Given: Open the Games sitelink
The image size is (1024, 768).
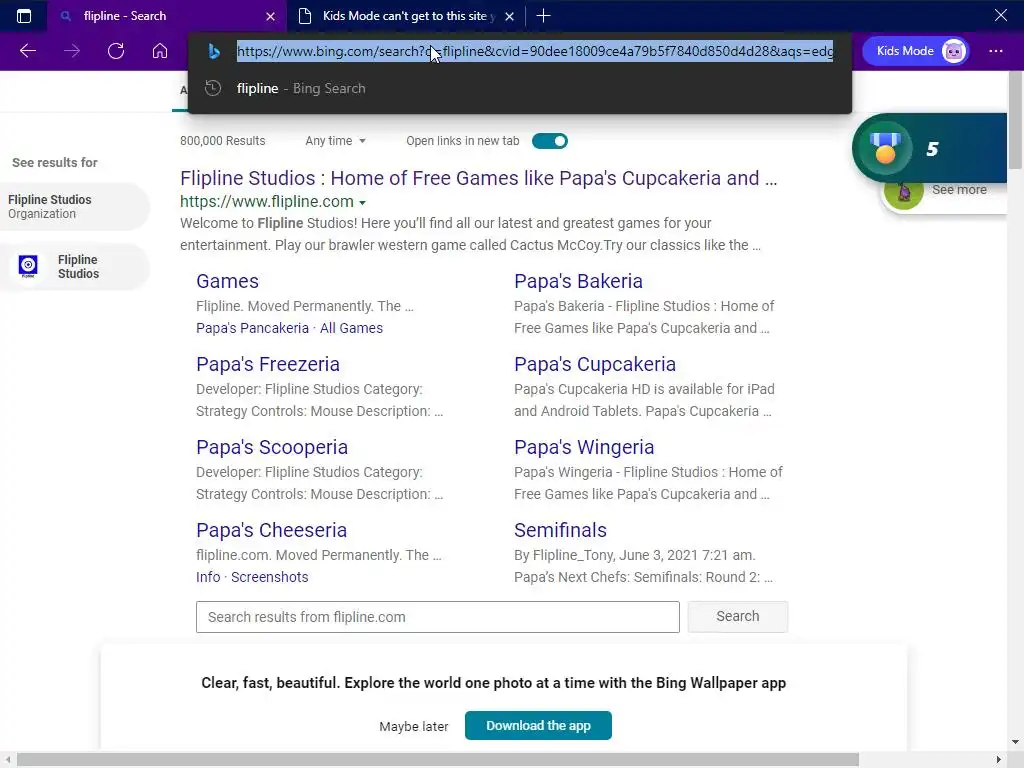Looking at the screenshot, I should (227, 281).
